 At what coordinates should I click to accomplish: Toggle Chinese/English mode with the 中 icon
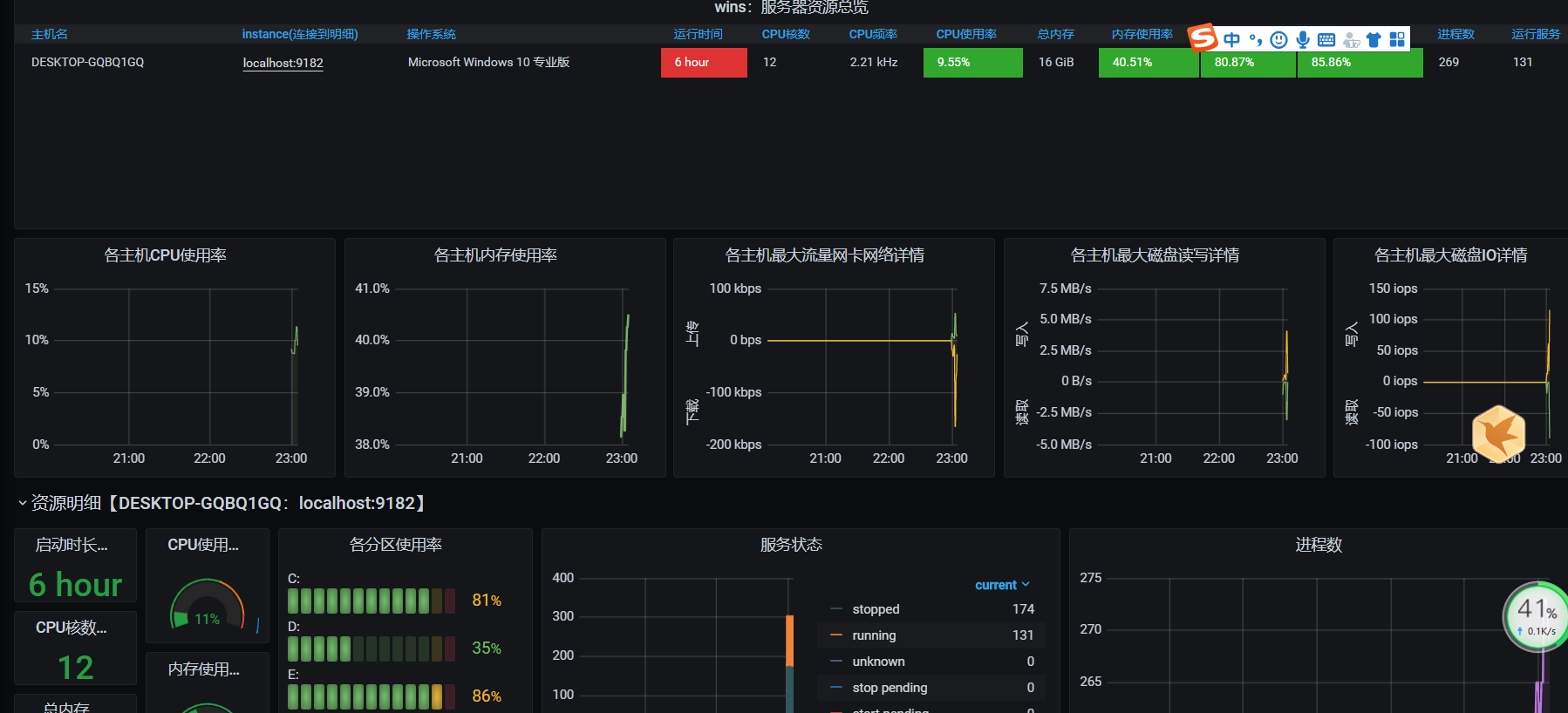click(x=1231, y=39)
